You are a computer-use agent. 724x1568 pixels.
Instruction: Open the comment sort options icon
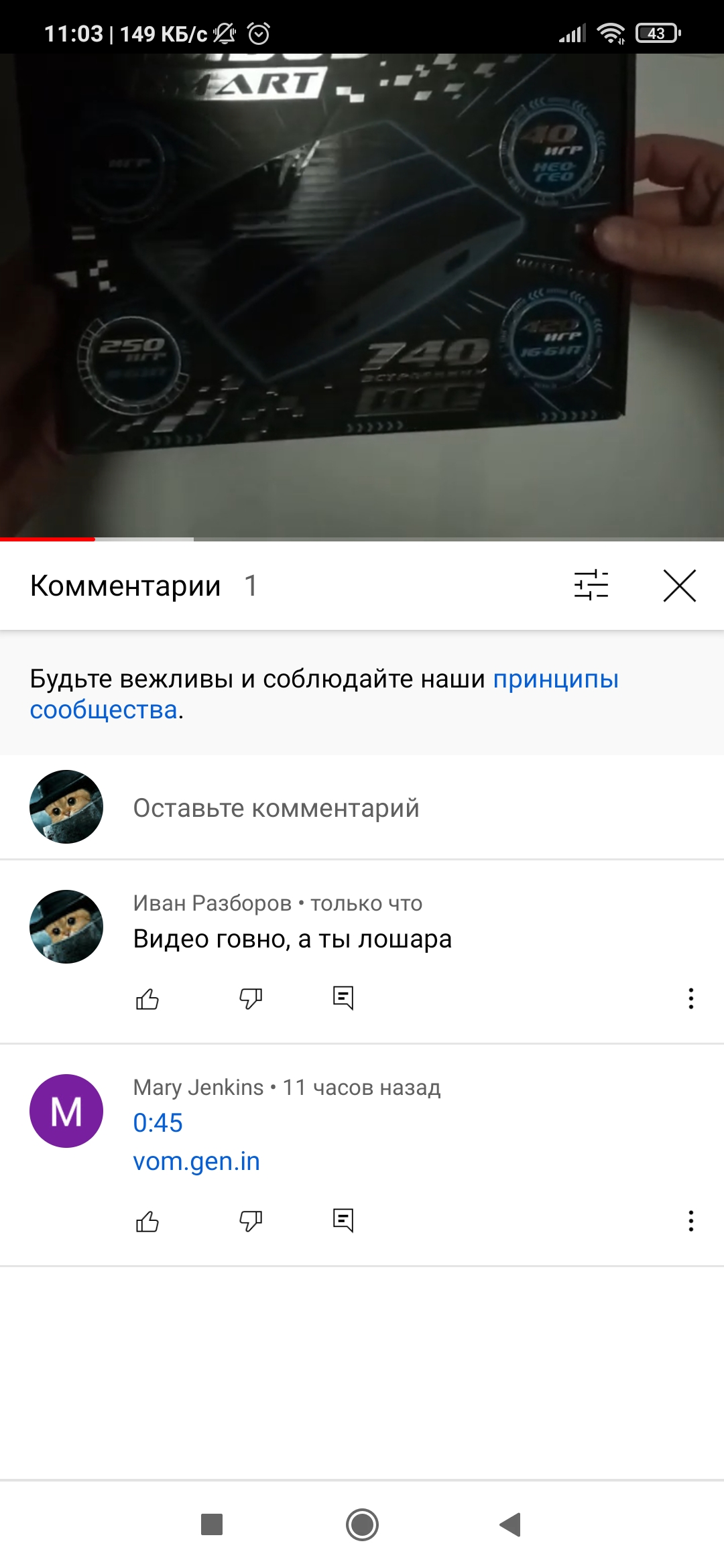click(591, 585)
